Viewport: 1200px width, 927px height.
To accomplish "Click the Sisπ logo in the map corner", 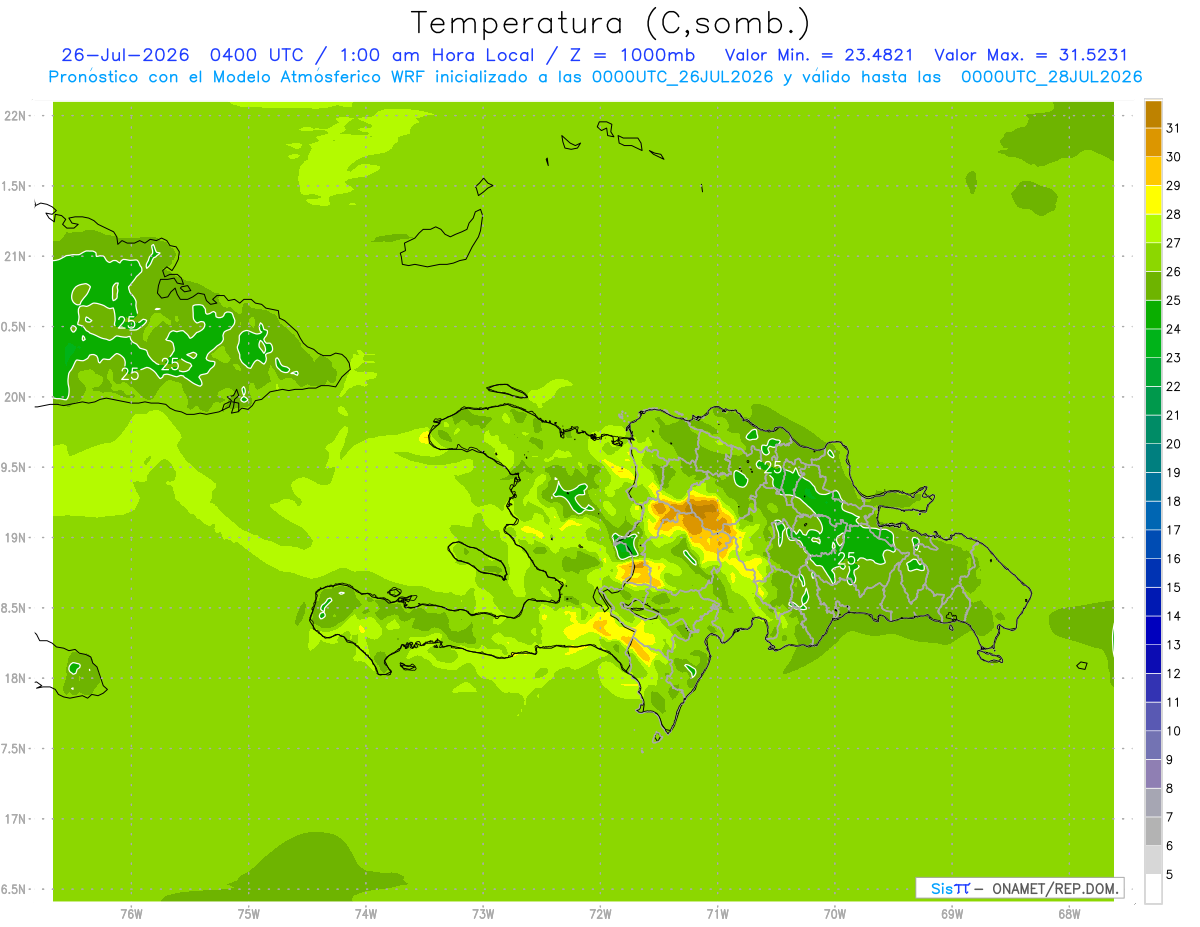I will click(949, 888).
